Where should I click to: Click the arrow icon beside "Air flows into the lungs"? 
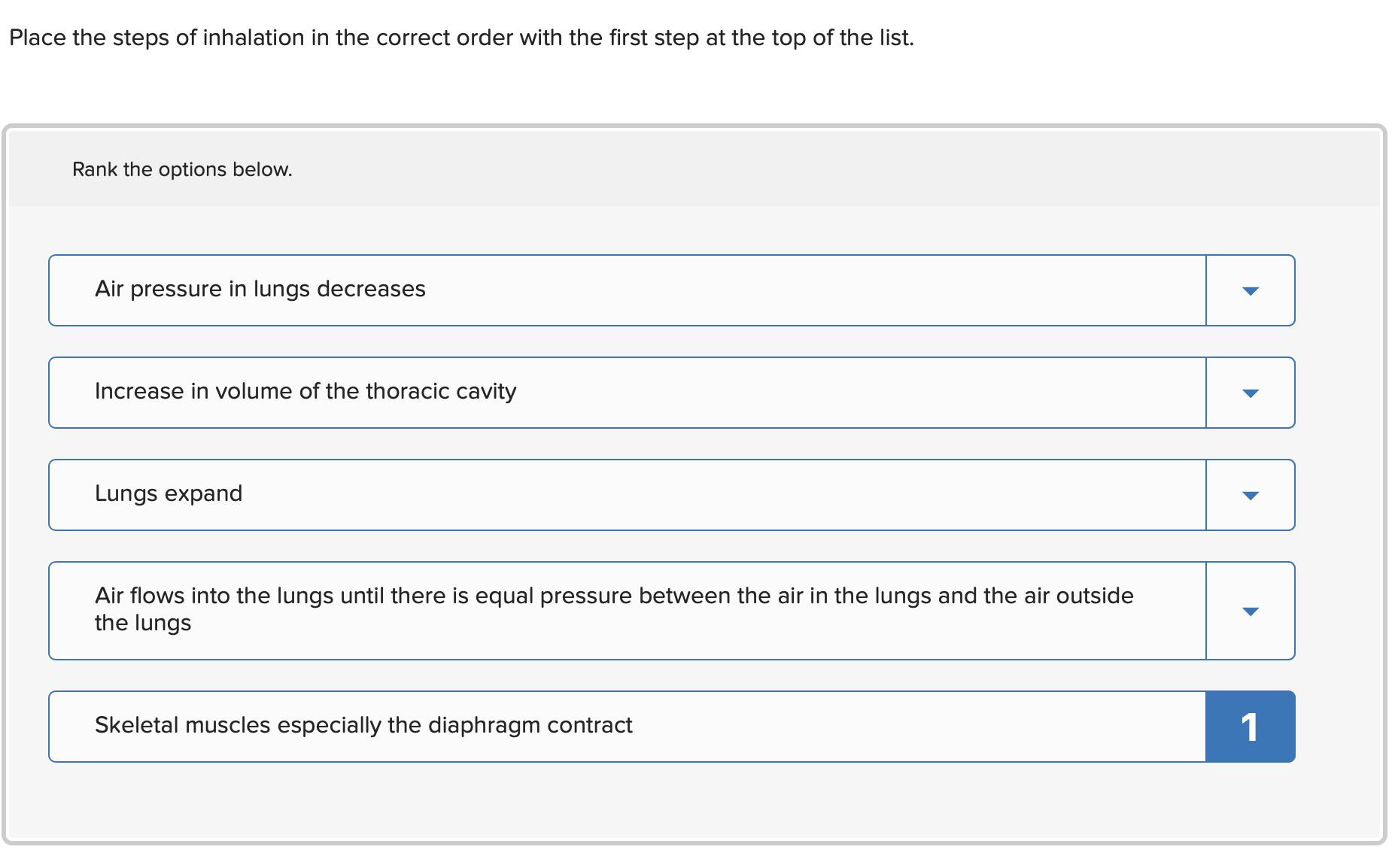(x=1250, y=612)
